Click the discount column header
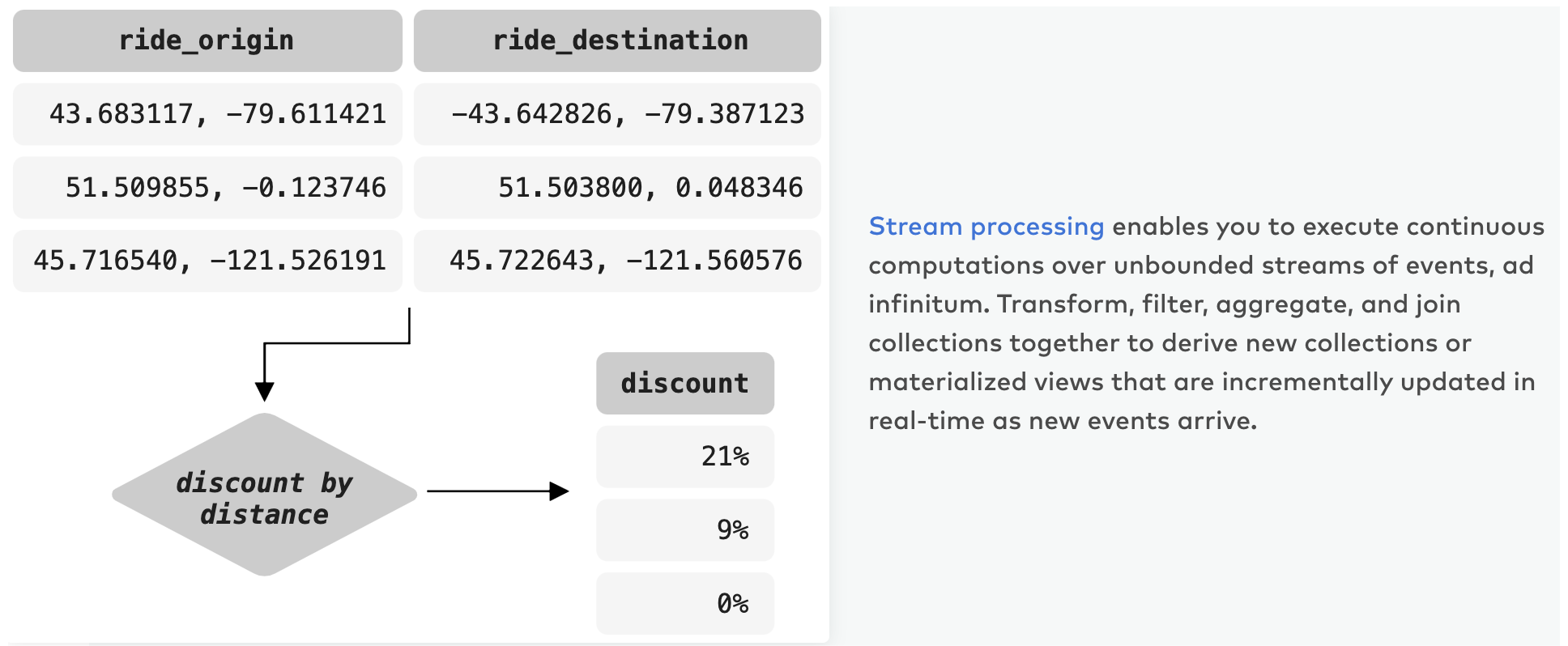 click(x=685, y=383)
